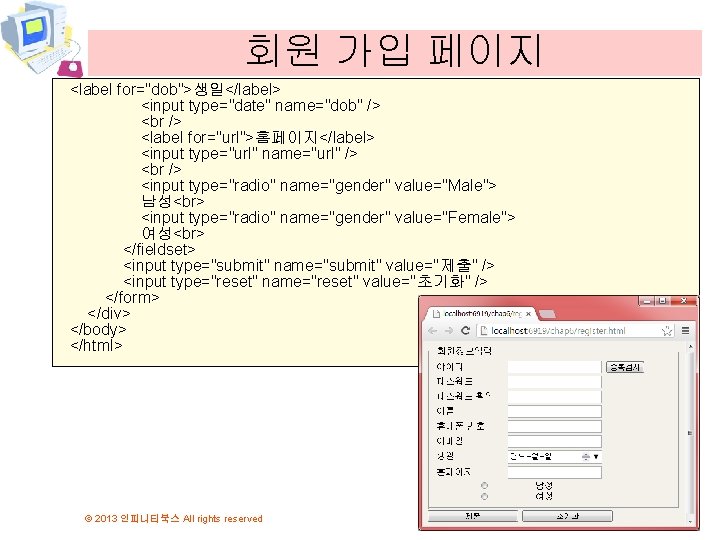Viewport: 720px width, 540px height.
Task: Reload the page with the refresh icon
Action: [x=465, y=331]
